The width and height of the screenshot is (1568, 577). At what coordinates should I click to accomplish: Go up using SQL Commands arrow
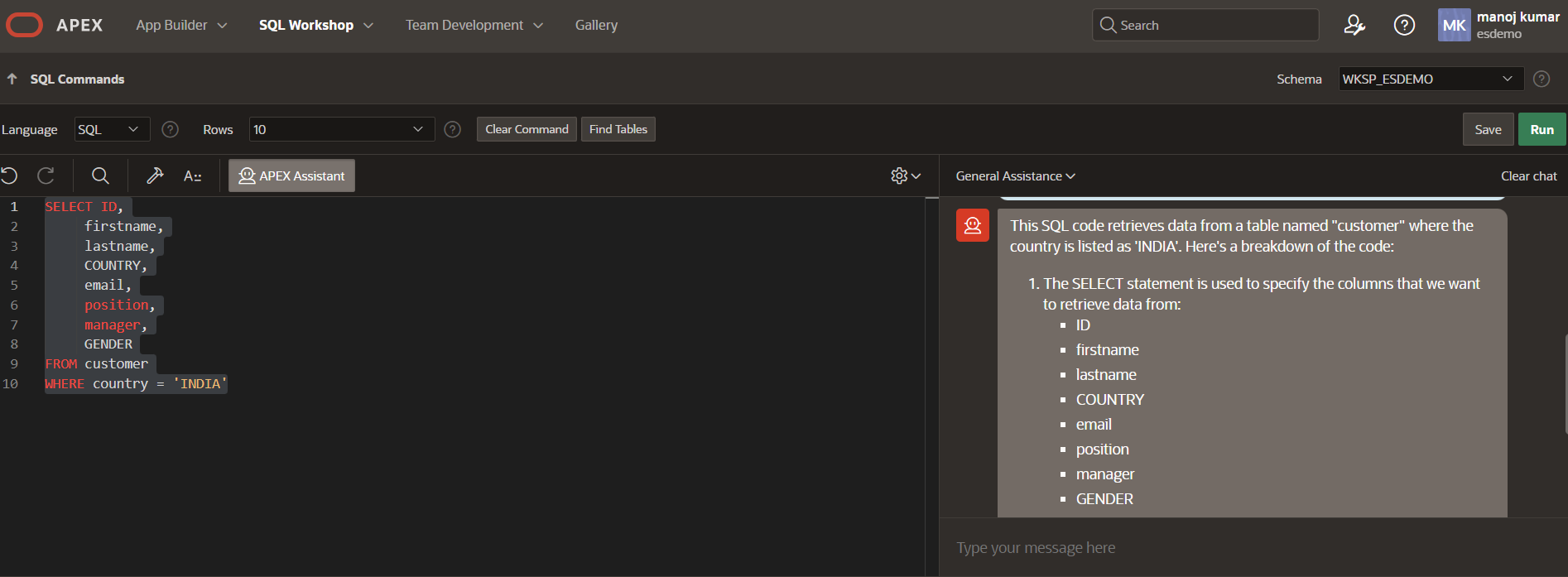12,79
